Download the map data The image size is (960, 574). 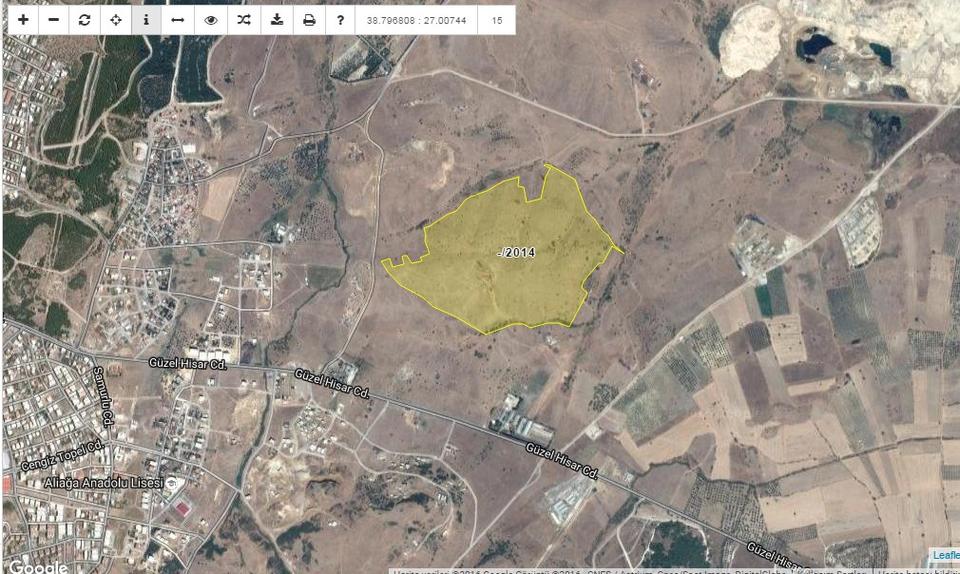[277, 20]
